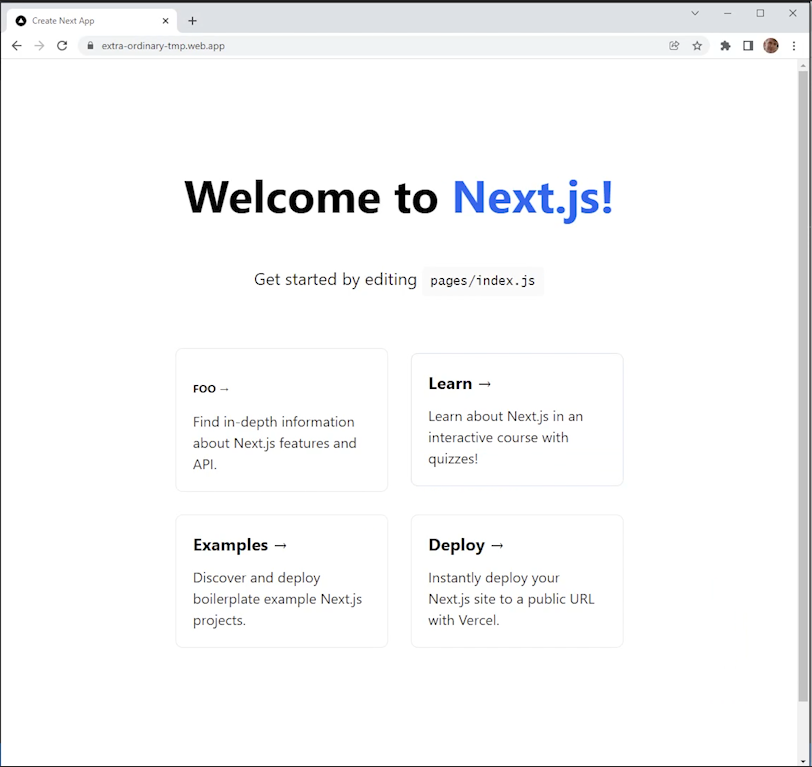Click inside the address bar
812x767 pixels.
[x=300, y=45]
